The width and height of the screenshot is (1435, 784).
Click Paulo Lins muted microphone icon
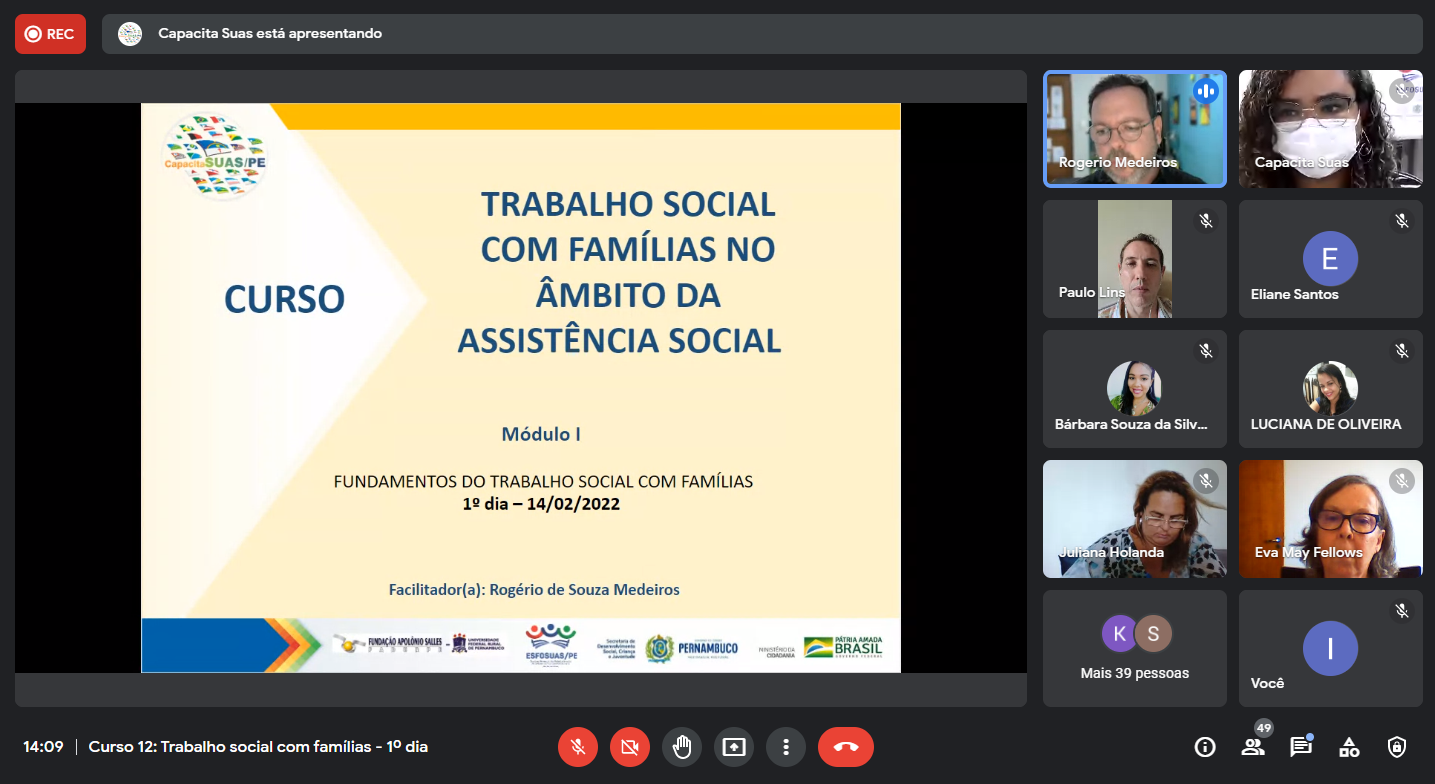[1206, 221]
